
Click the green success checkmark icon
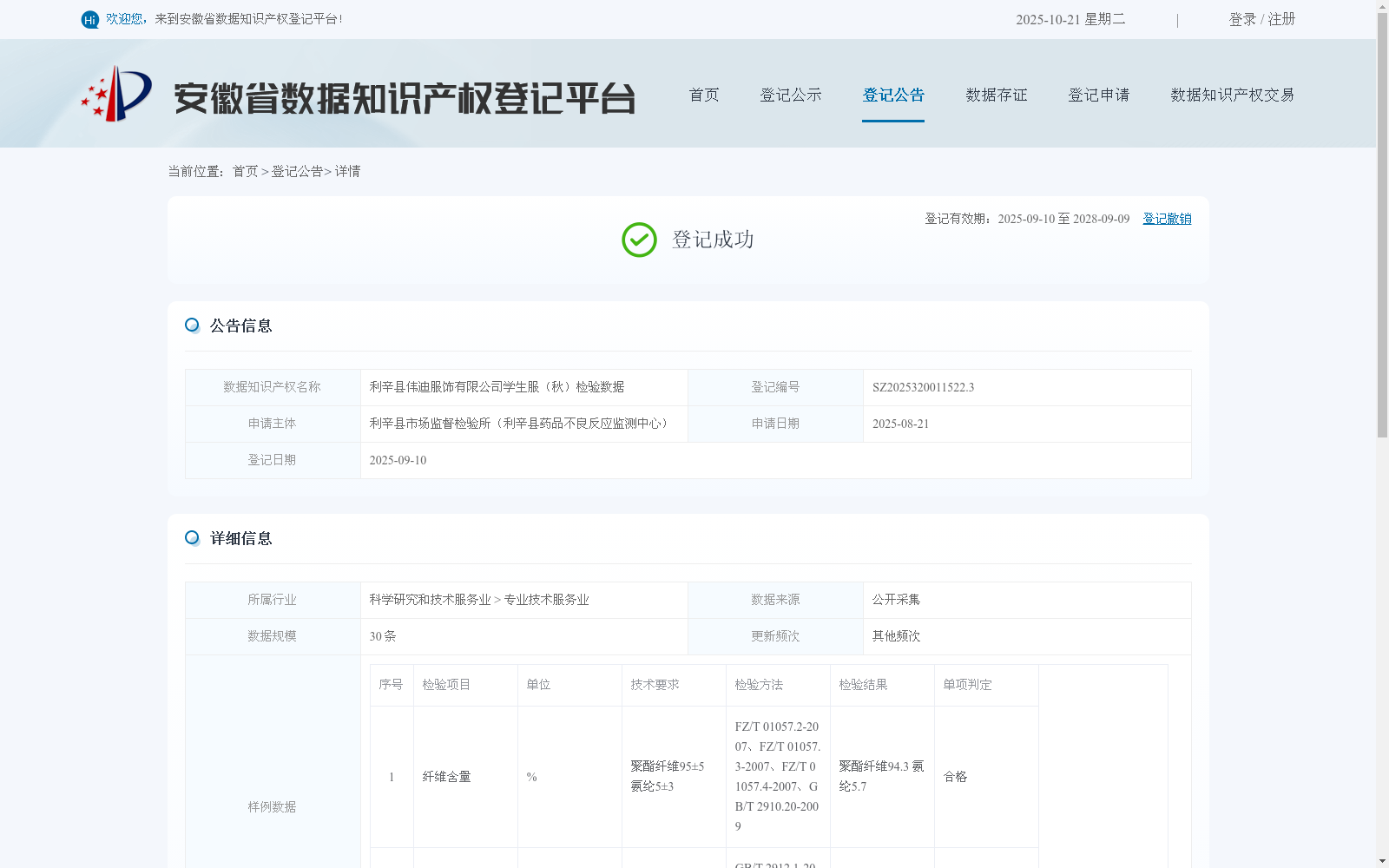(x=639, y=240)
